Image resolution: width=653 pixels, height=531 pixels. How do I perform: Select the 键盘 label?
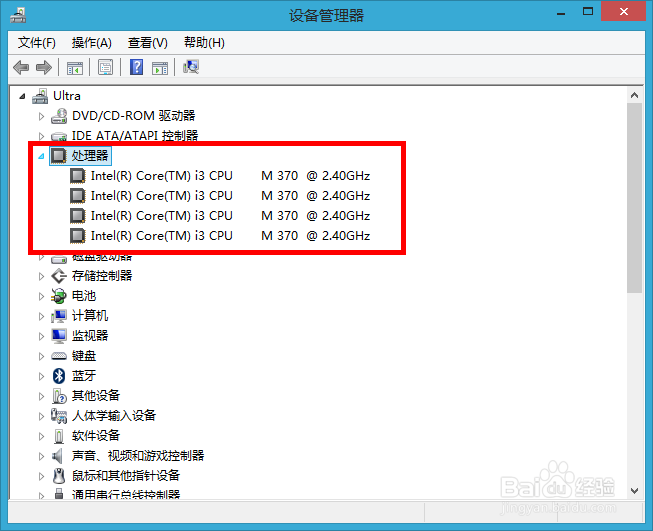[x=84, y=356]
